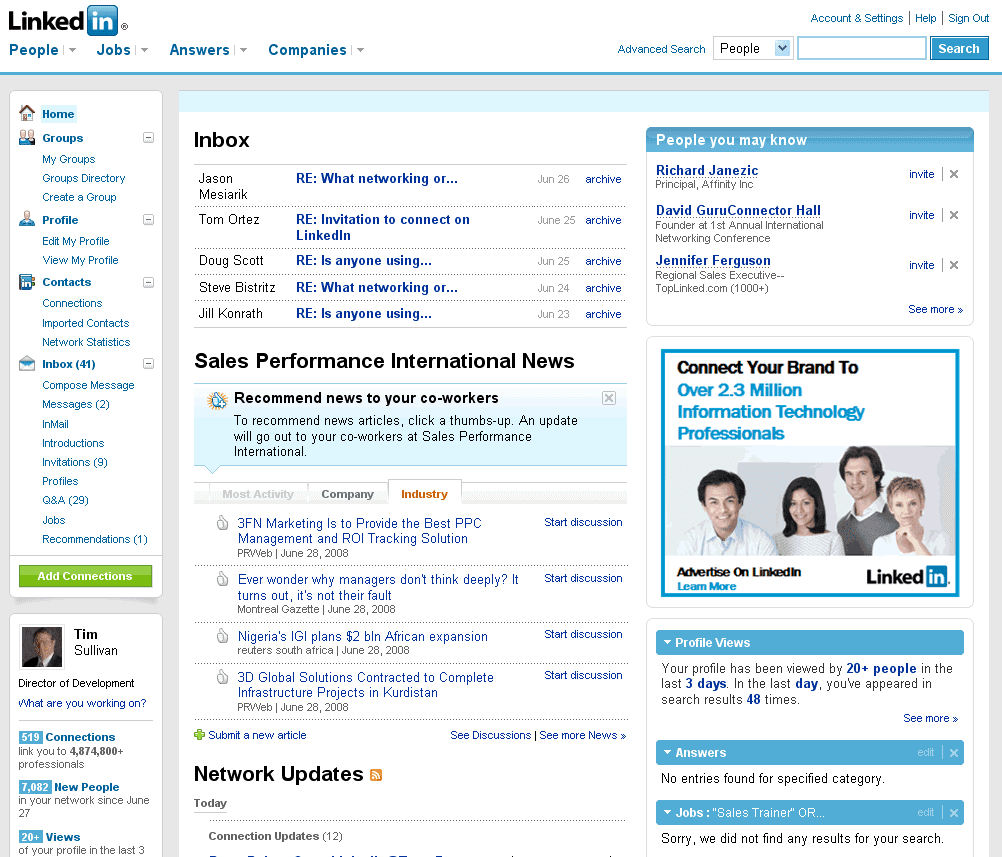The height and width of the screenshot is (857, 1002).
Task: Archive the message from Doug Scott
Action: coord(603,261)
